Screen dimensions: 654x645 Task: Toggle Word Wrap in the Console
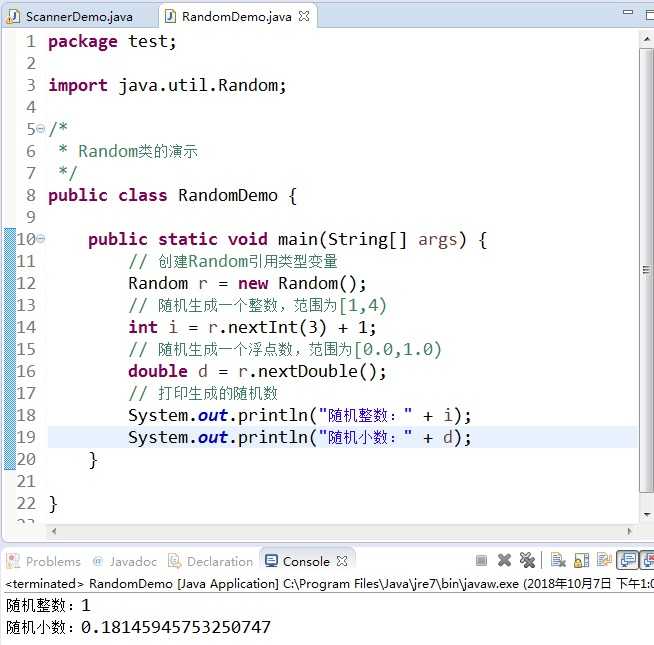[x=604, y=559]
